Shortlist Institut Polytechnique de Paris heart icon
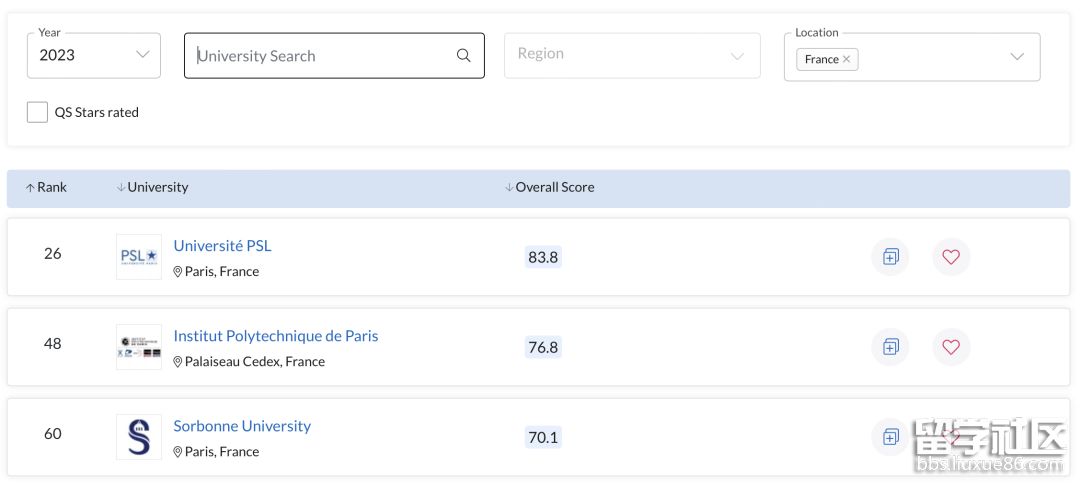Screen dimensions: 1080x486 point(951,347)
